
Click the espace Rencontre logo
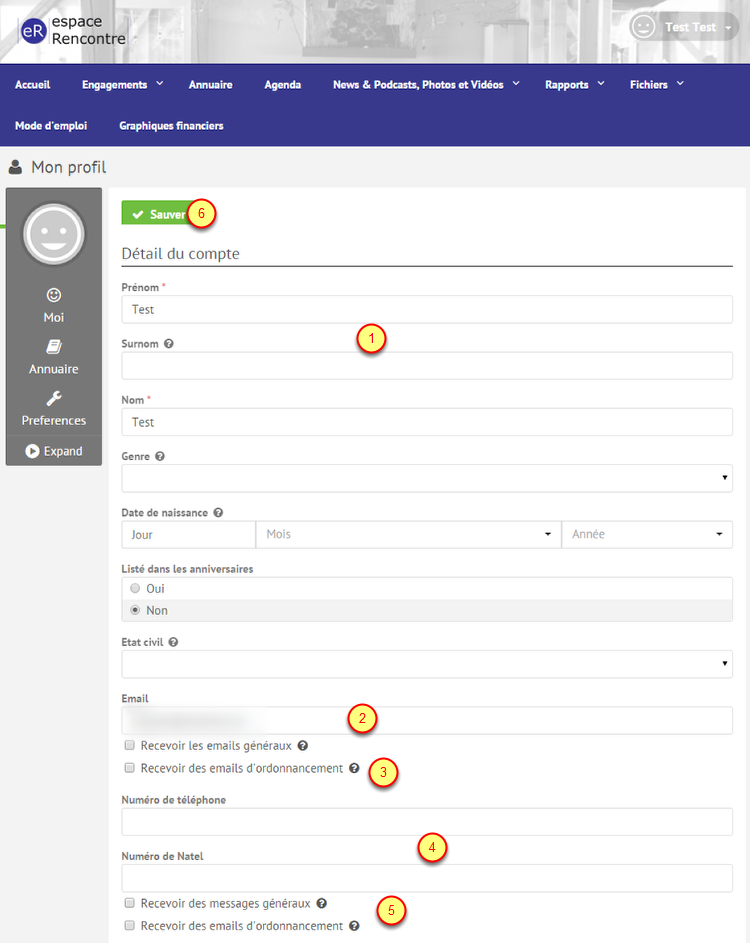(70, 30)
